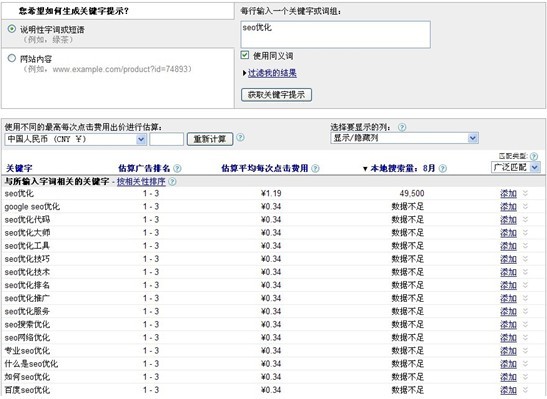Expand match options chevron in seo优化技术 row
The height and width of the screenshot is (399, 547).
pyautogui.click(x=525, y=272)
